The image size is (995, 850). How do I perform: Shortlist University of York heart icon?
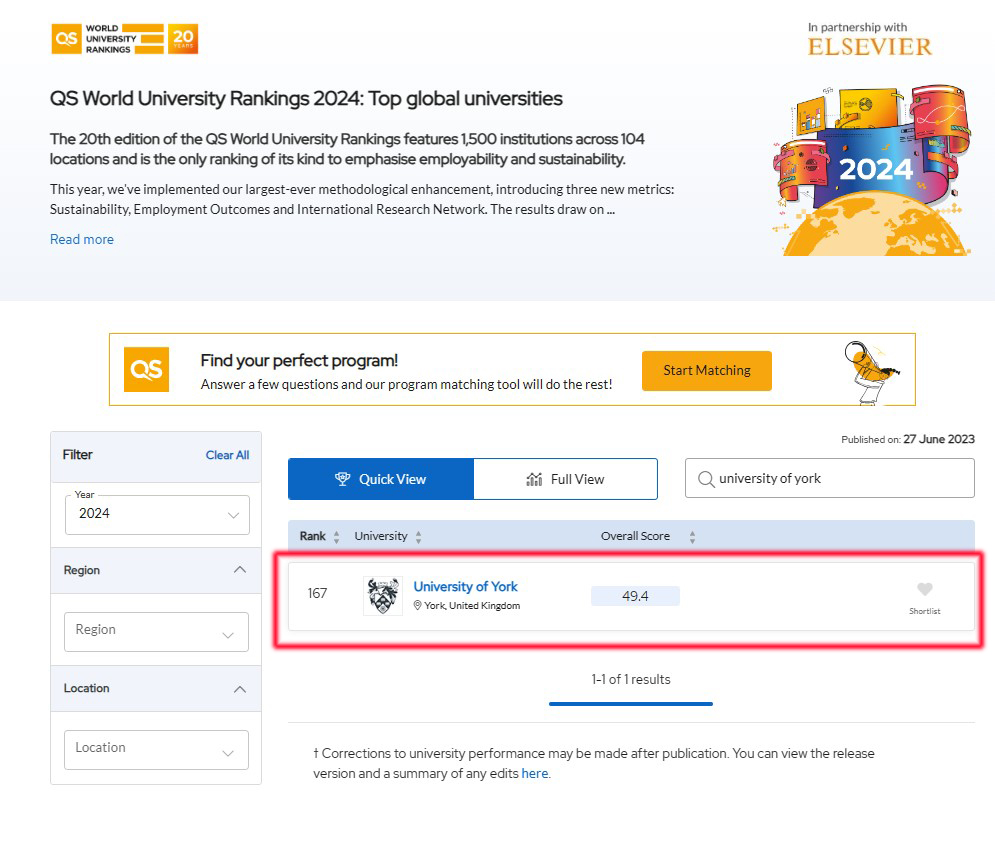click(x=925, y=590)
